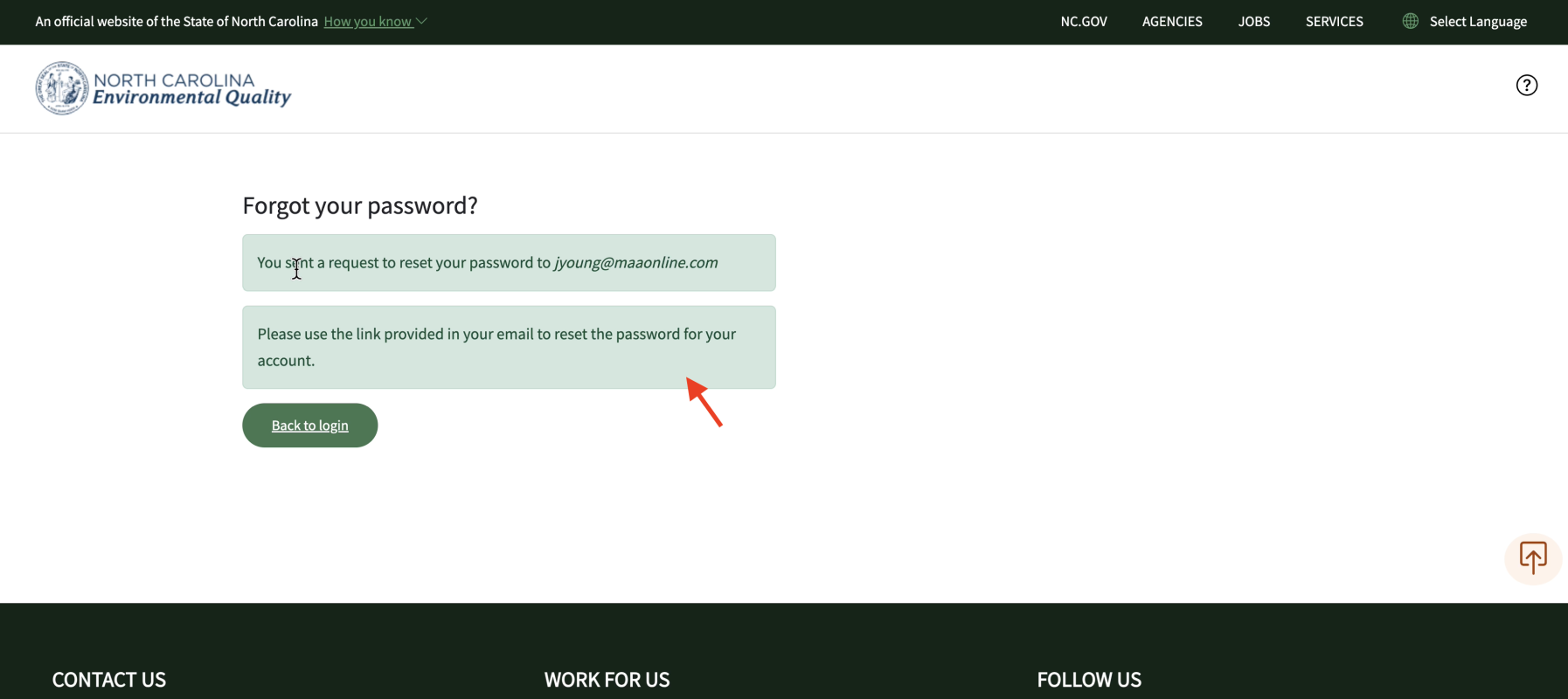Click the jyoung@maaonline.com email address
The height and width of the screenshot is (699, 1568).
635,263
